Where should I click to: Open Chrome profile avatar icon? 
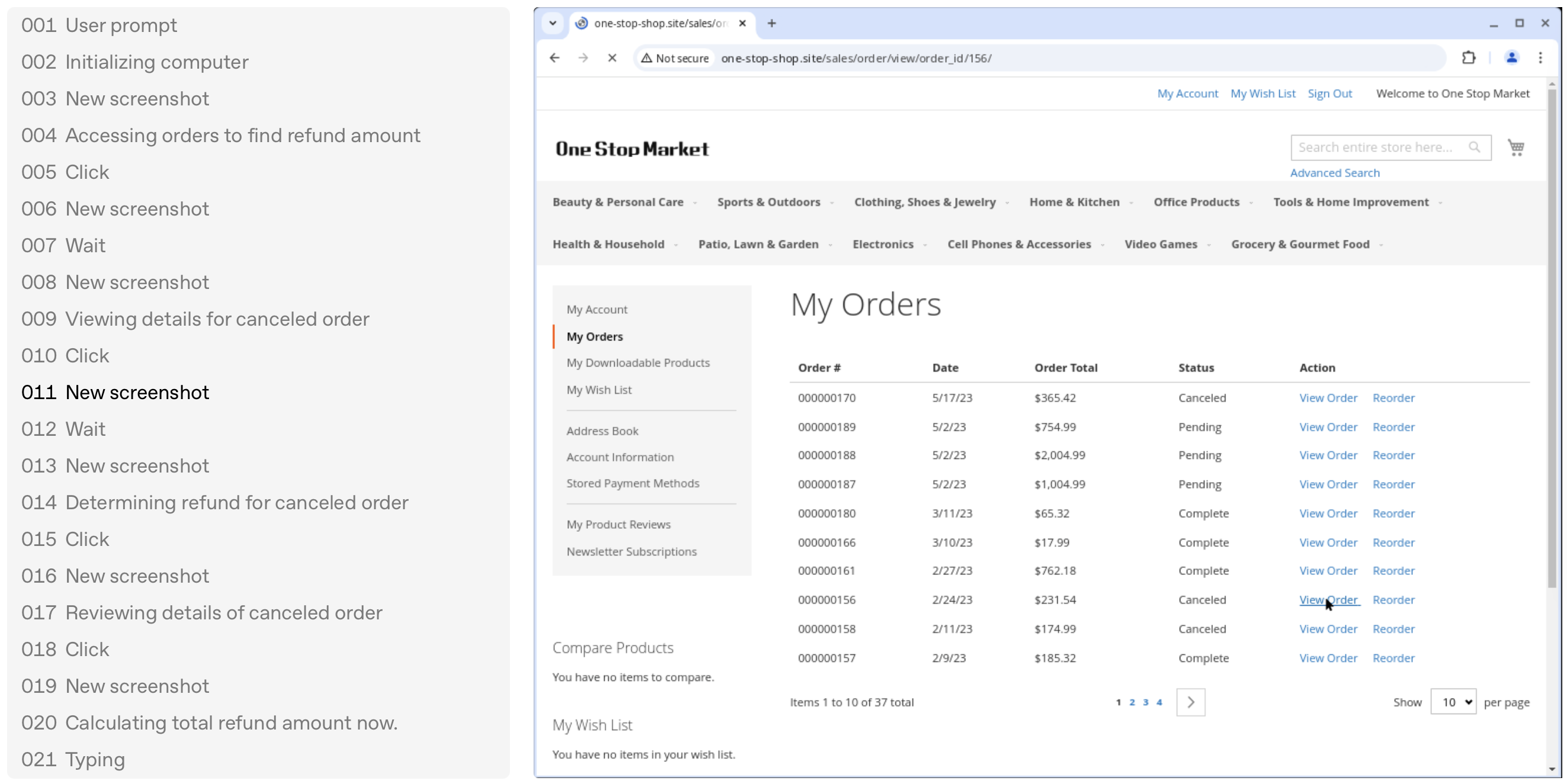(1511, 58)
